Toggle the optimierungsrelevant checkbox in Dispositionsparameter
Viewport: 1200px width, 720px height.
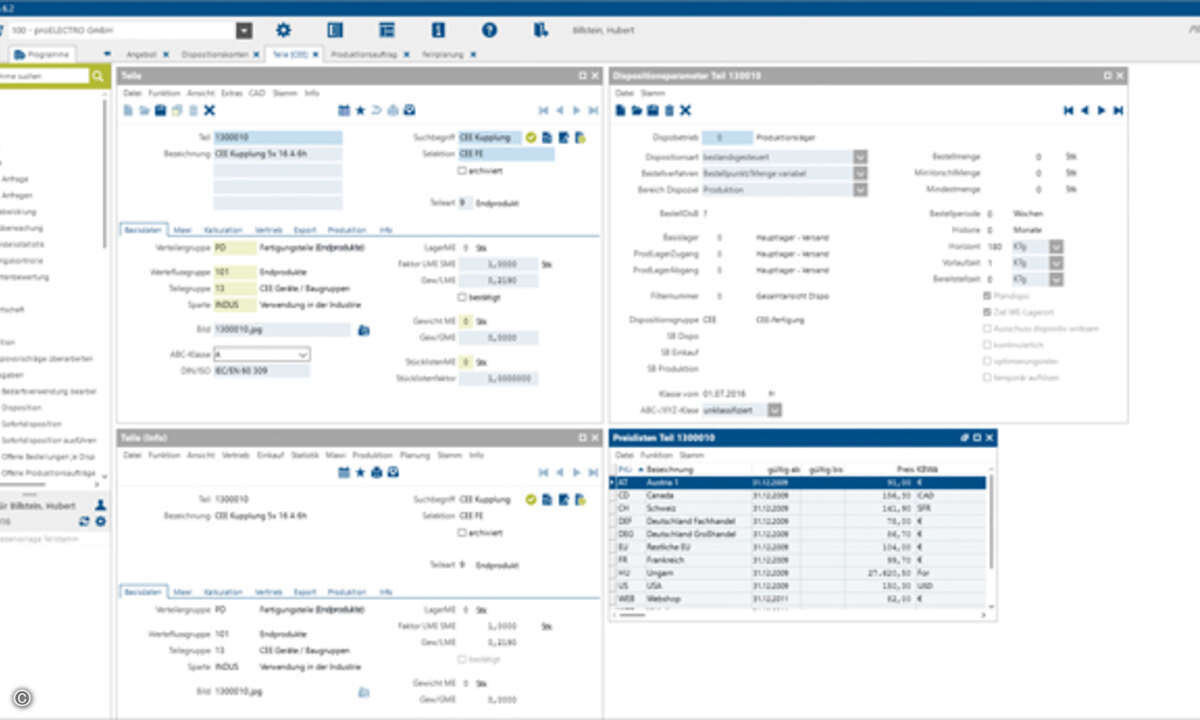987,361
